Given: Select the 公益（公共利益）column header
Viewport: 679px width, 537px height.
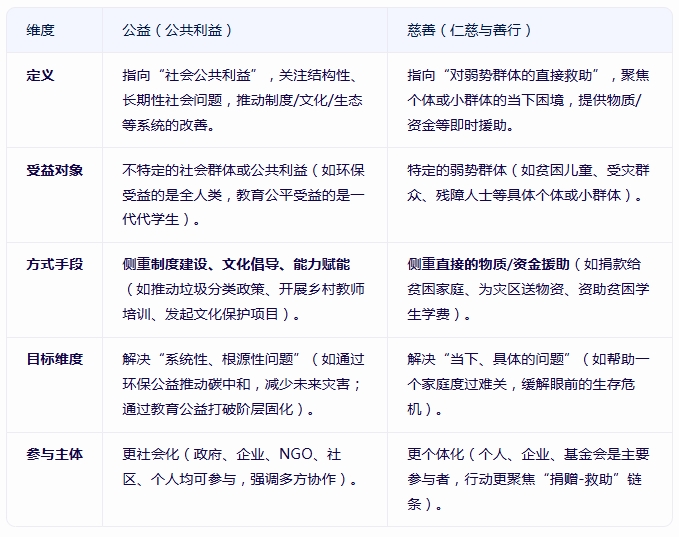Looking at the screenshot, I should [177, 30].
